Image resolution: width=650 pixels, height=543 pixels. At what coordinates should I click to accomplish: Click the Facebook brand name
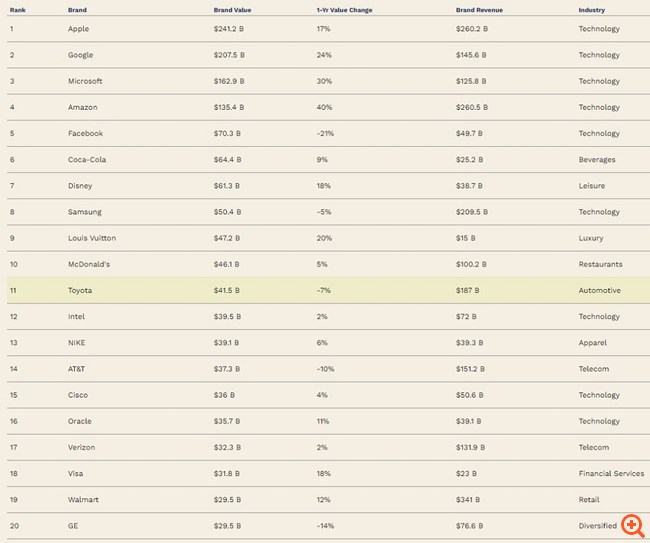click(85, 133)
